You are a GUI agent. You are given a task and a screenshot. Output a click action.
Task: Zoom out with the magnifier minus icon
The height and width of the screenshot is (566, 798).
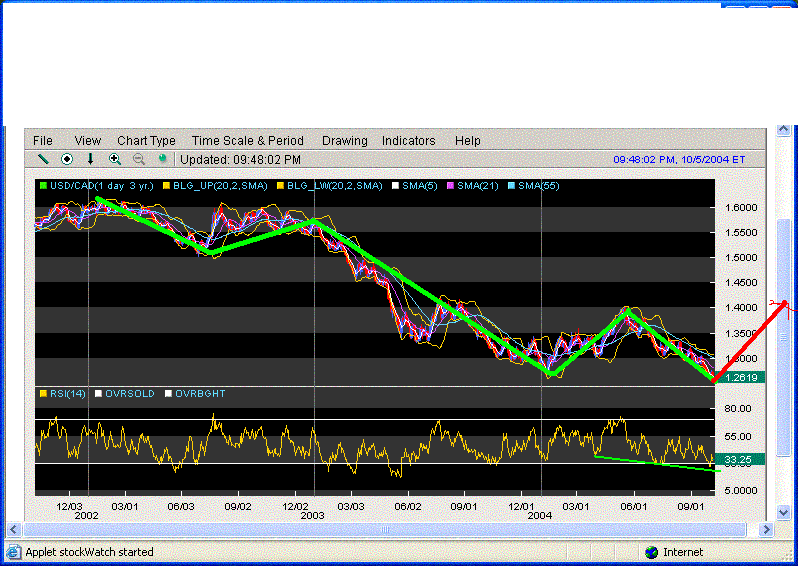(139, 159)
